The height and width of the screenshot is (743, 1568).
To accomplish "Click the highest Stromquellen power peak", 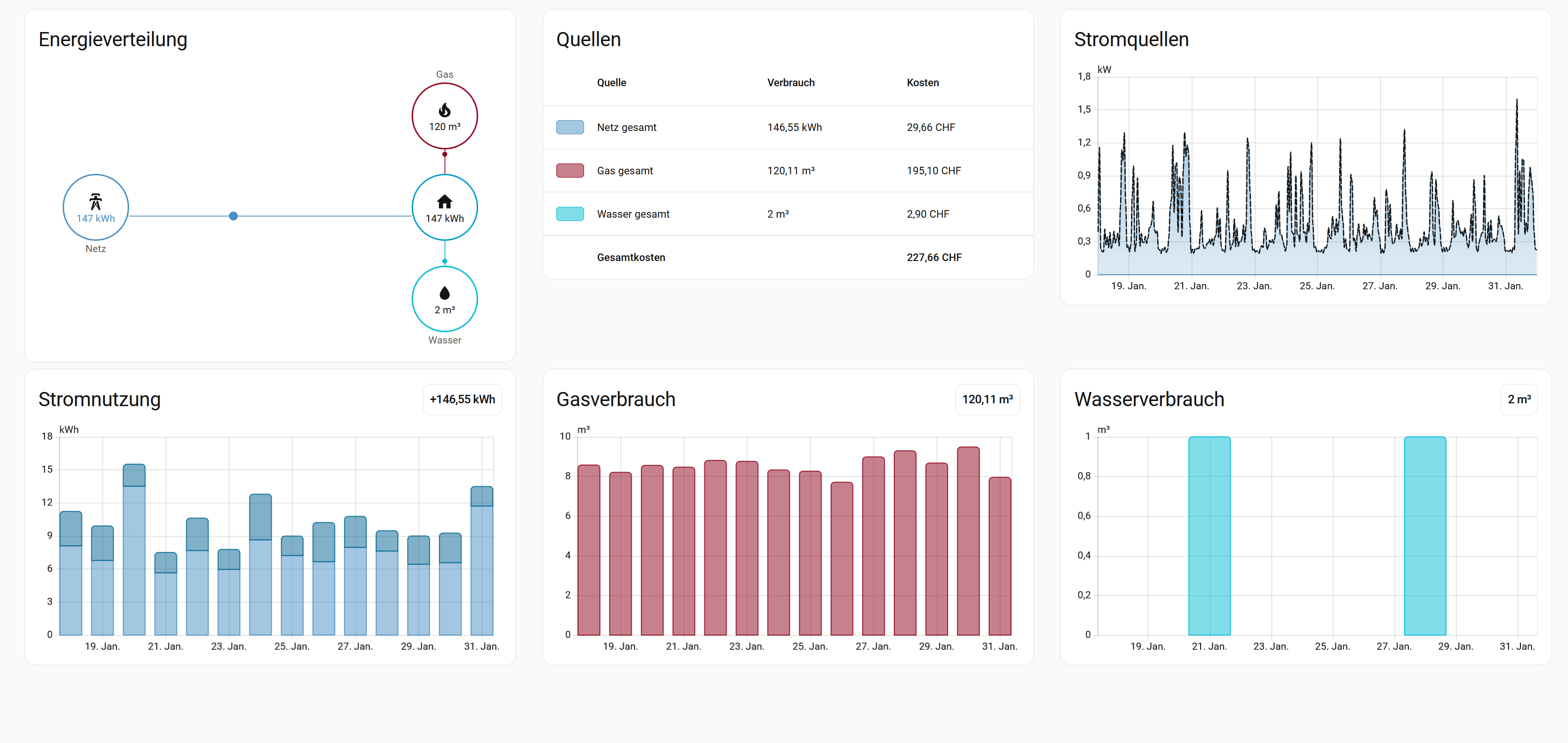I will [1516, 101].
